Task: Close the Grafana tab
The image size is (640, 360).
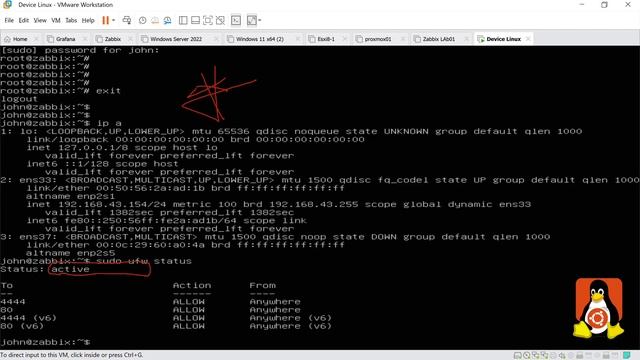Action: coord(84,39)
